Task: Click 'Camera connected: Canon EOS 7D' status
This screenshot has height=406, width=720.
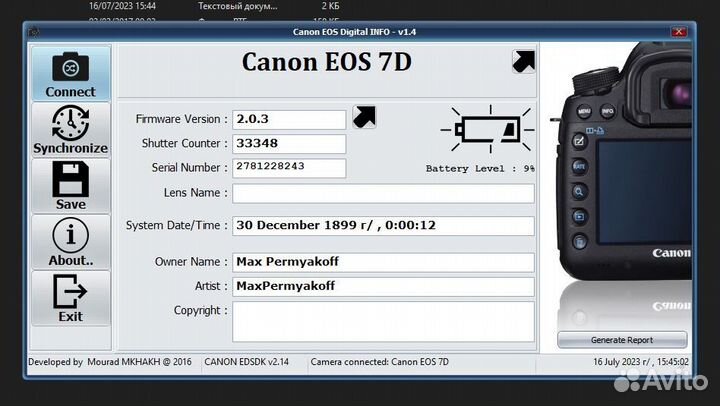Action: tap(380, 362)
